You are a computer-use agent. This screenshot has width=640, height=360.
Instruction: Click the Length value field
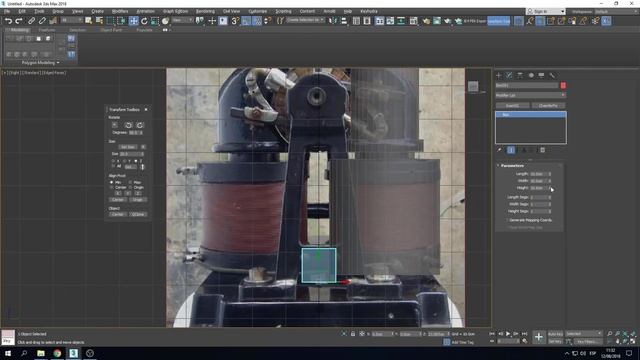[539, 174]
